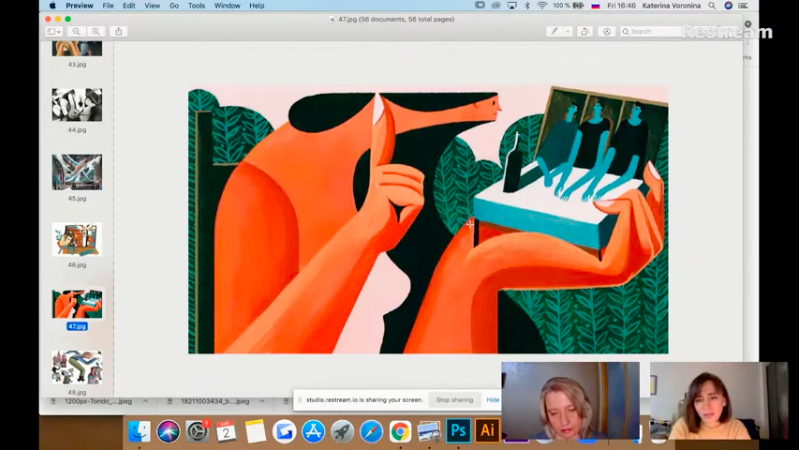Launch Illustrator from the Dock

coord(487,431)
